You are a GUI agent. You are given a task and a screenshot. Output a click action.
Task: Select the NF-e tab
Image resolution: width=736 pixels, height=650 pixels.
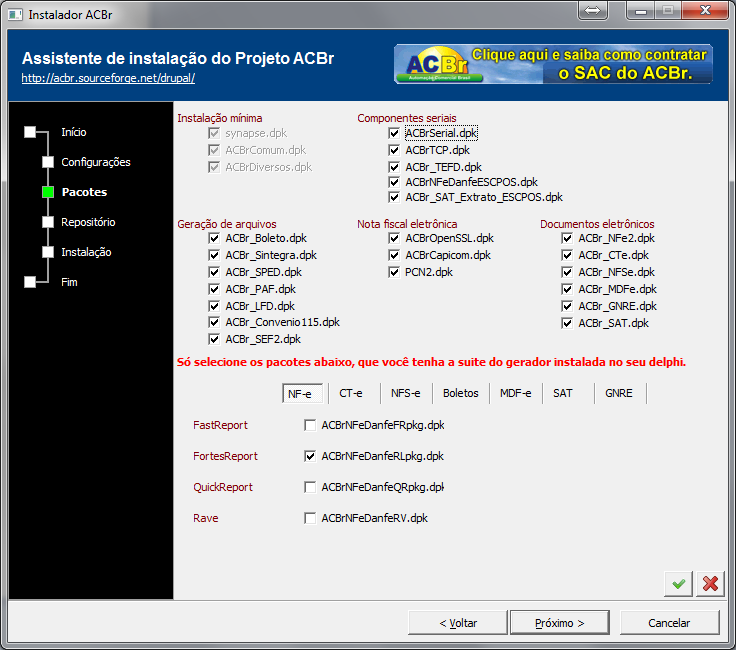(x=303, y=393)
